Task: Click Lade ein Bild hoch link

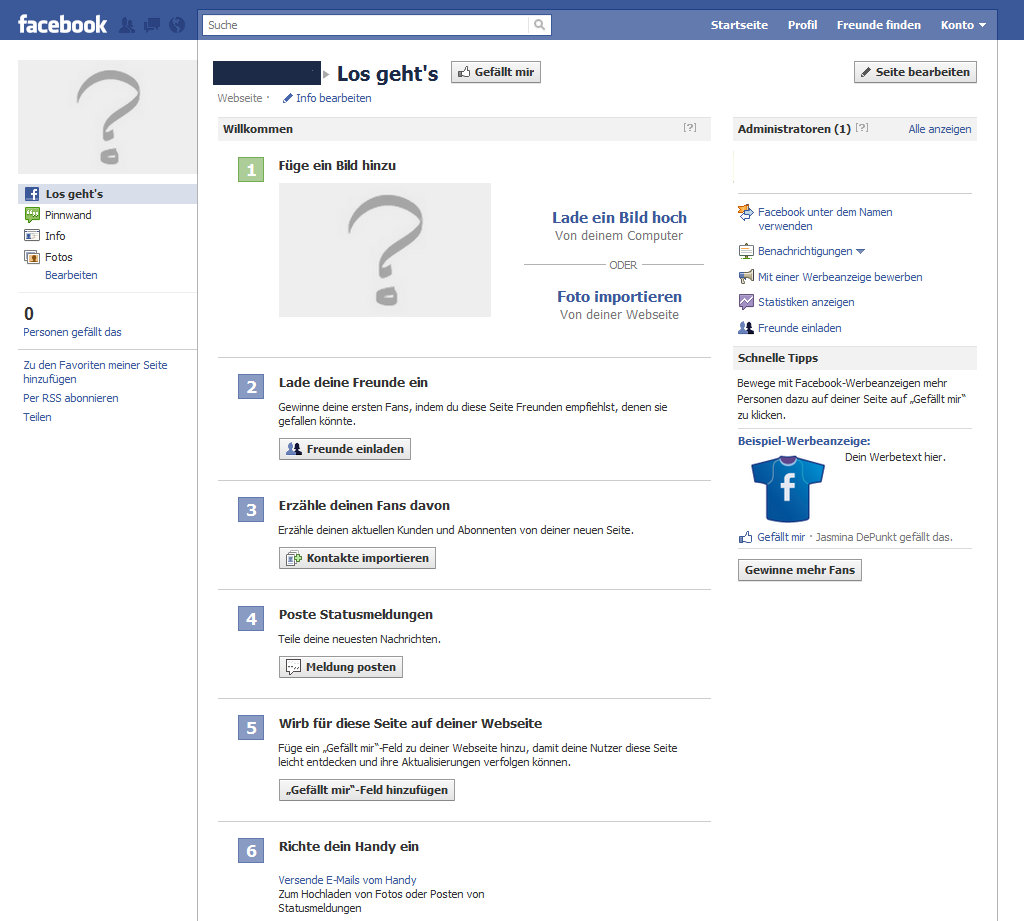Action: pos(619,218)
